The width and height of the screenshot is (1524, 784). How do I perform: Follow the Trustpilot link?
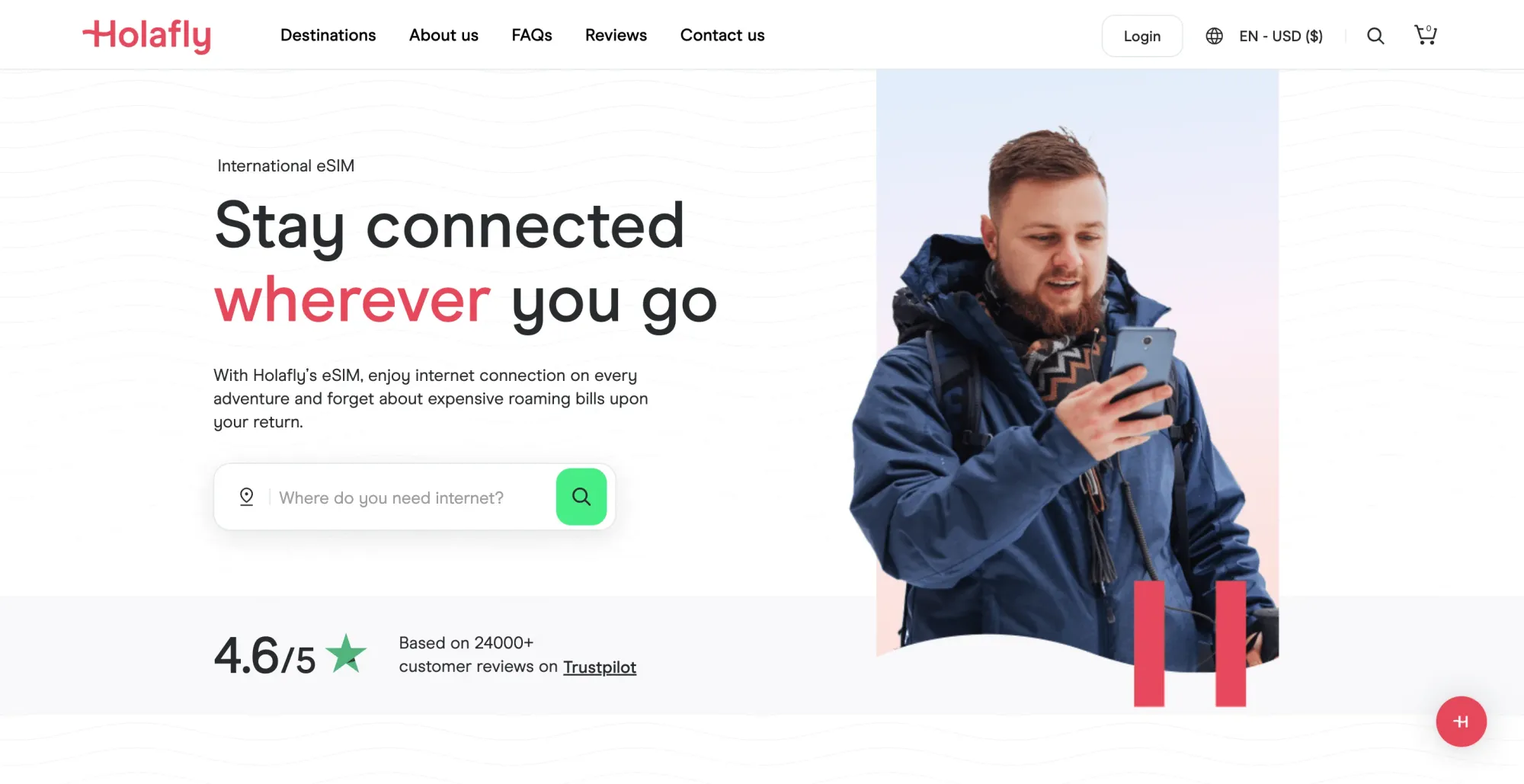click(x=600, y=667)
